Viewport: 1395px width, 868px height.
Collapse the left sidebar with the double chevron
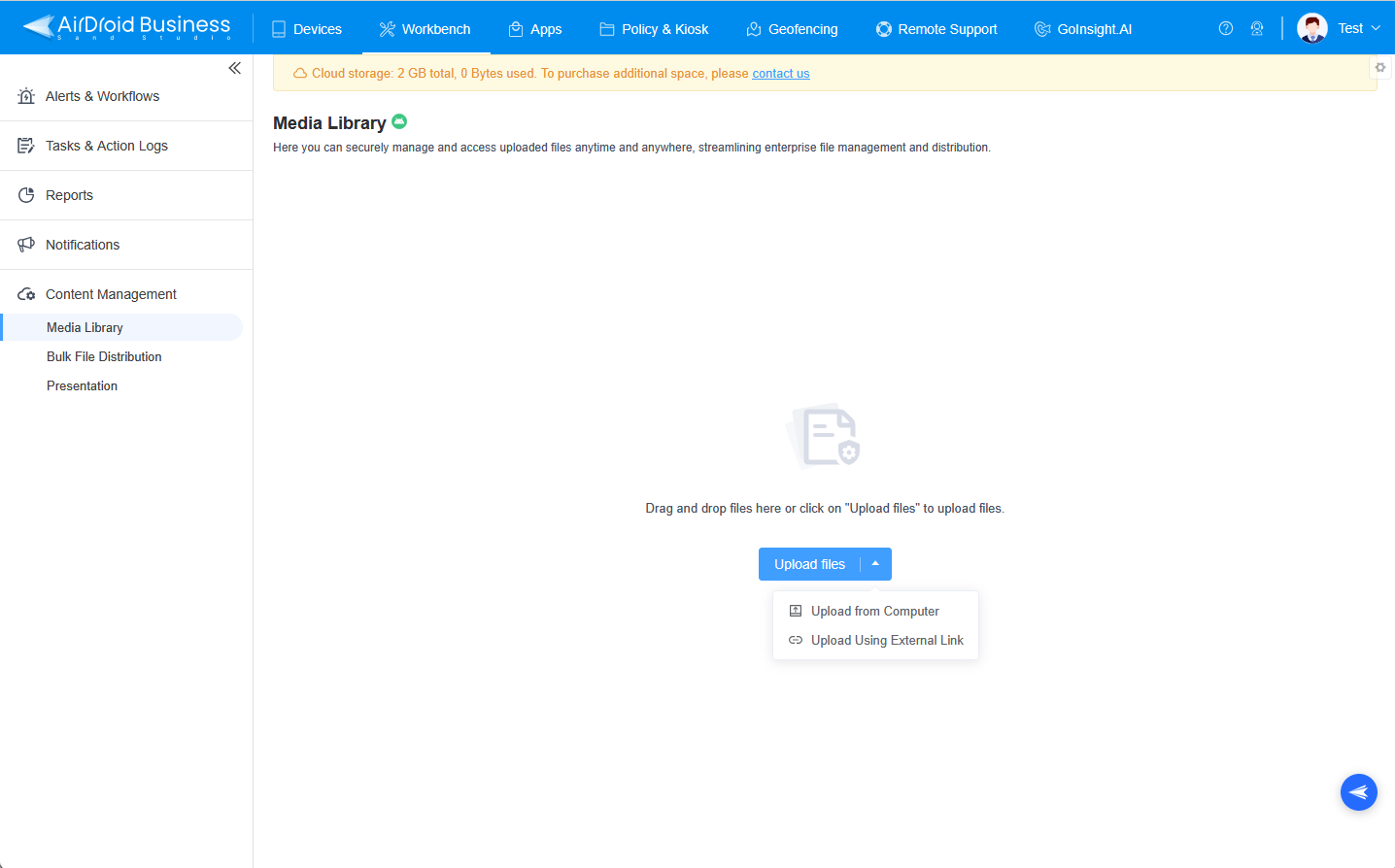click(x=234, y=68)
